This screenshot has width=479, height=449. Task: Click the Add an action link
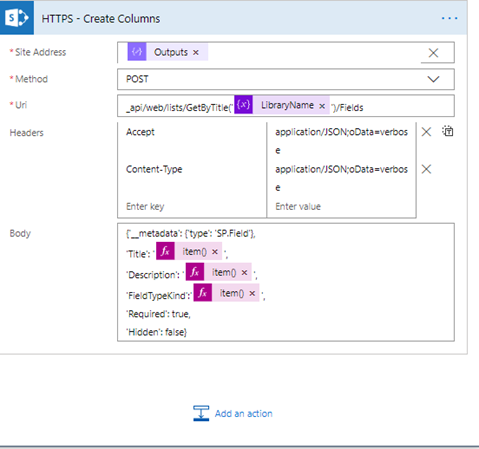(244, 414)
